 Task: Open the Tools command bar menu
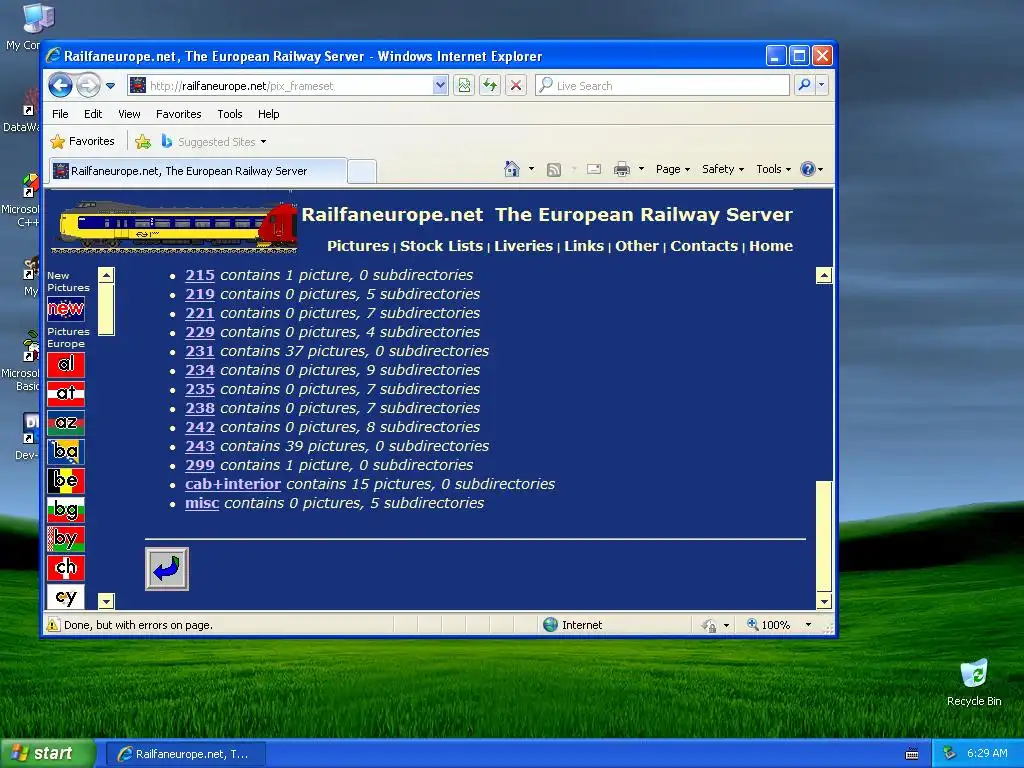[x=773, y=169]
